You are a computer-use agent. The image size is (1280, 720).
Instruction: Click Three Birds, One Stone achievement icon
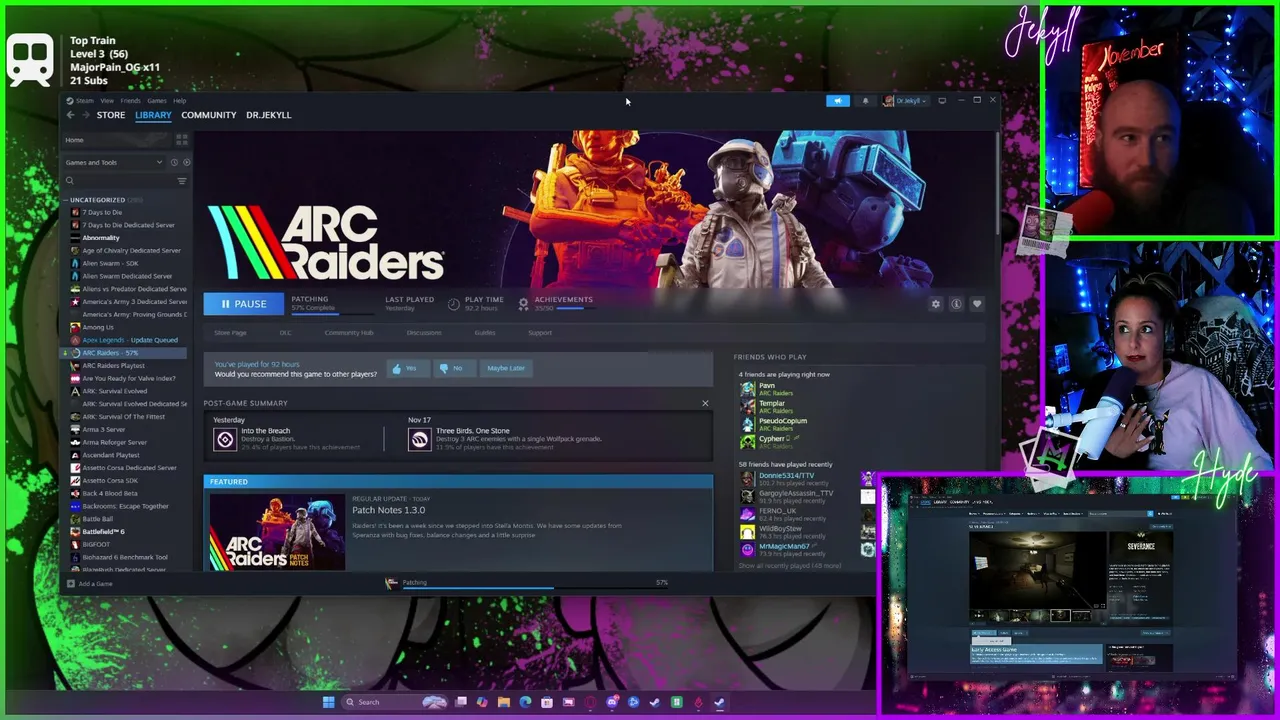tap(419, 439)
